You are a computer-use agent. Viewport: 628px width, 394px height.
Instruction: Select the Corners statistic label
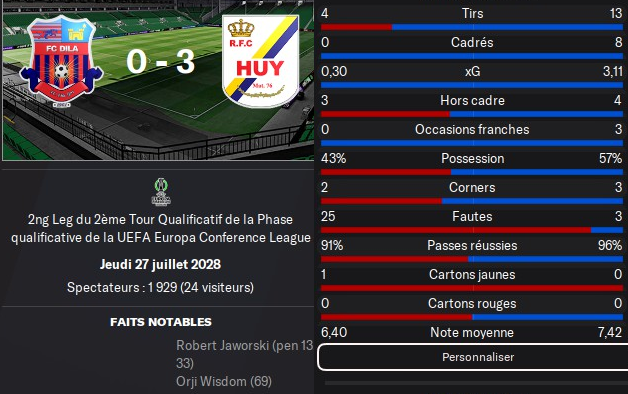tap(472, 187)
